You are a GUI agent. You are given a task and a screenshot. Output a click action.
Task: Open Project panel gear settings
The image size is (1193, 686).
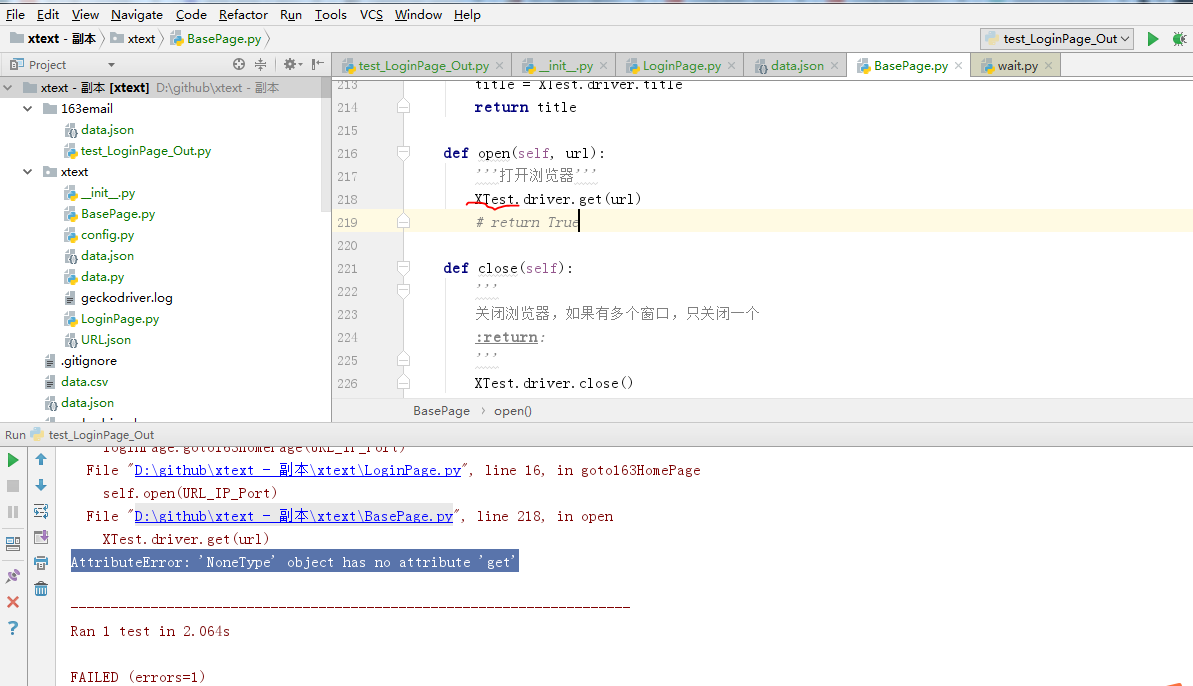click(x=292, y=65)
